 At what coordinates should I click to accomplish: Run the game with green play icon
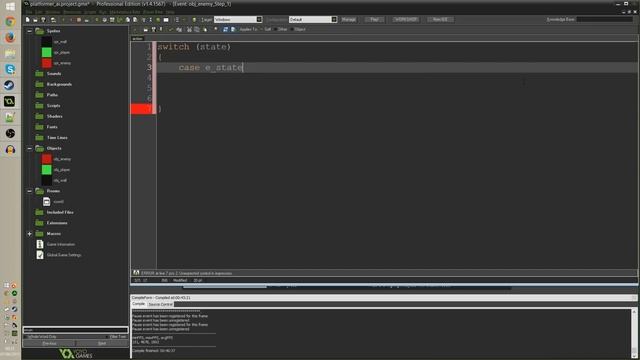[x=63, y=20]
